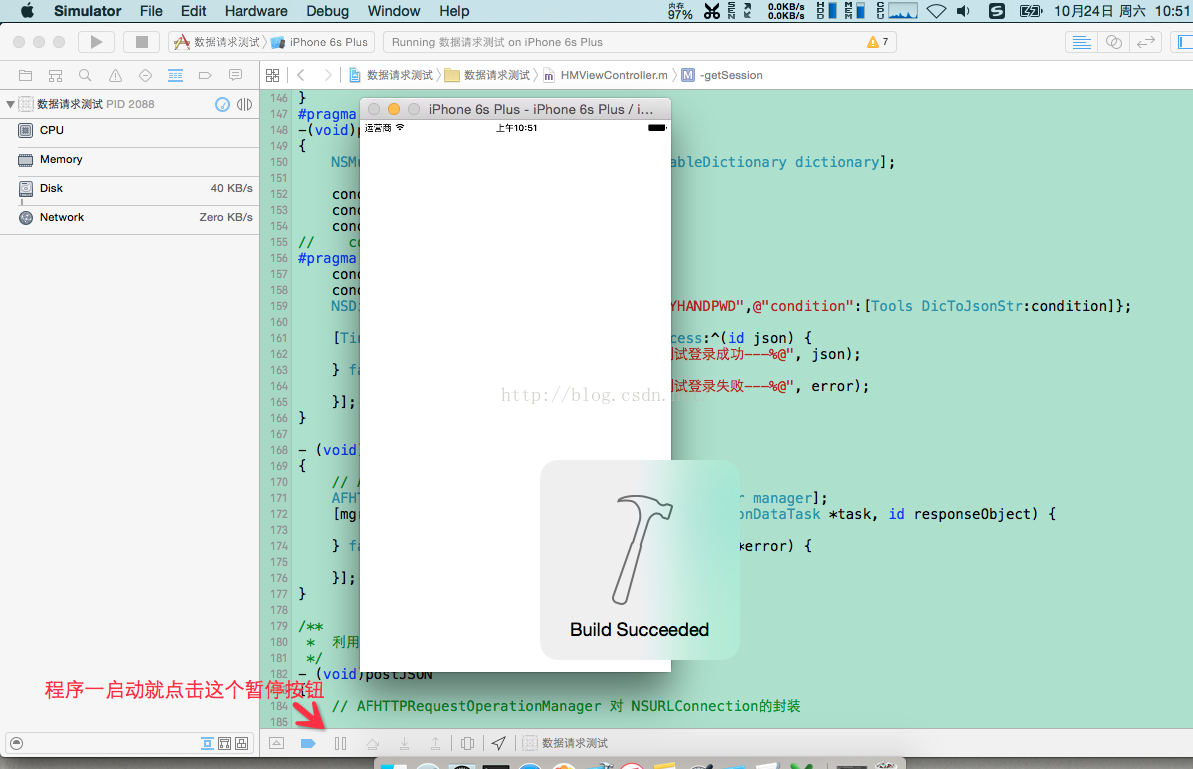Click the Step Out button in the debug bar
This screenshot has height=769, width=1193.
pyautogui.click(x=435, y=743)
